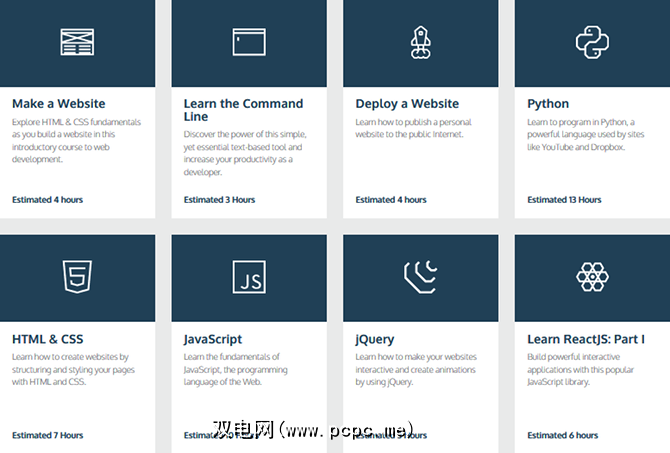Open the HTML & CSS course title
Image resolution: width=670 pixels, height=453 pixels.
pos(48,339)
